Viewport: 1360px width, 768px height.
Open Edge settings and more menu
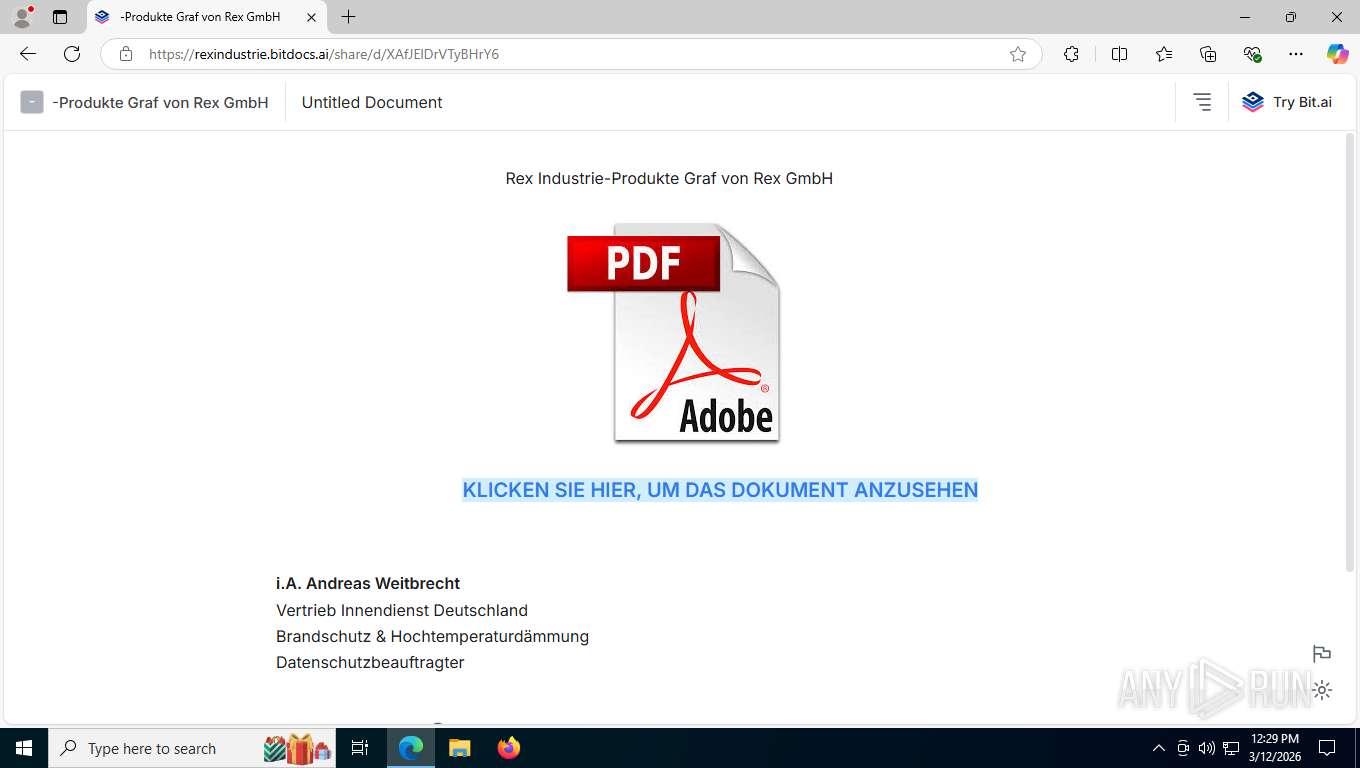[1296, 54]
